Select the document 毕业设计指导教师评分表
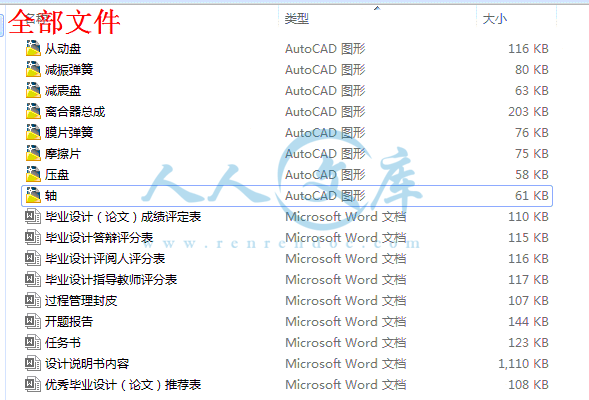Screen dimensions: 589x400 (x=111, y=280)
